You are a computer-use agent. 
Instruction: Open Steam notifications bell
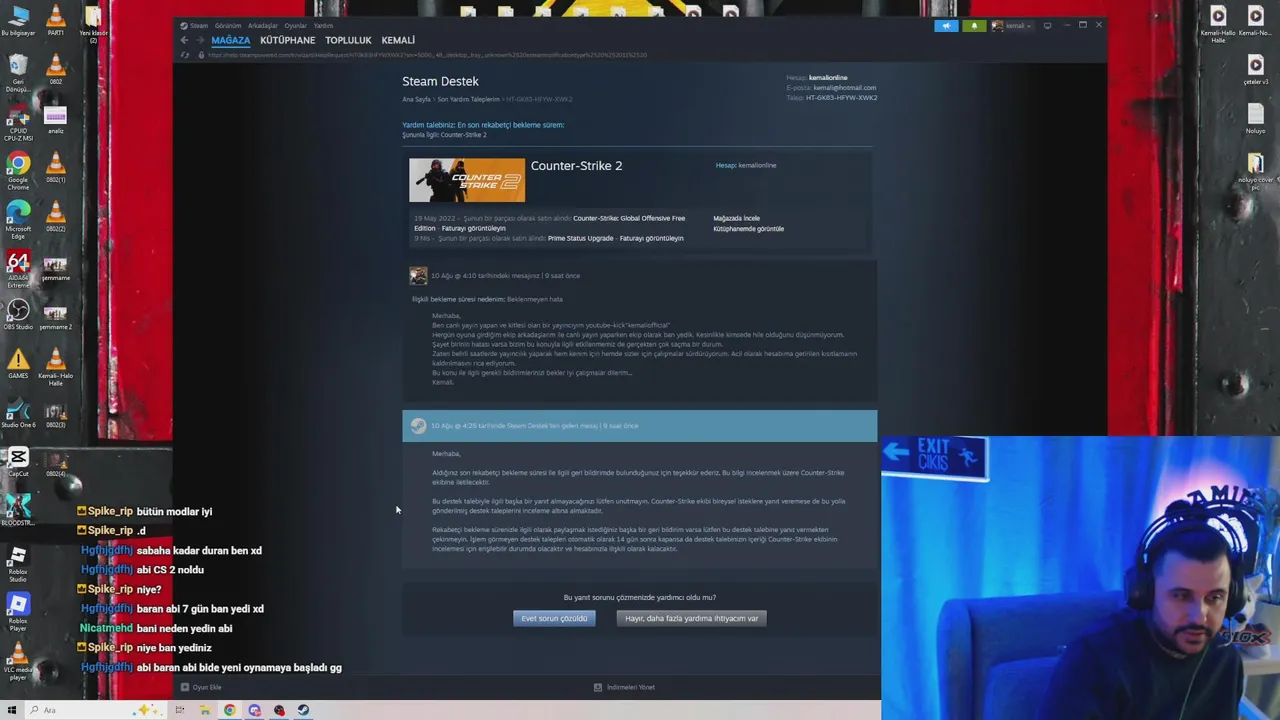coord(974,26)
